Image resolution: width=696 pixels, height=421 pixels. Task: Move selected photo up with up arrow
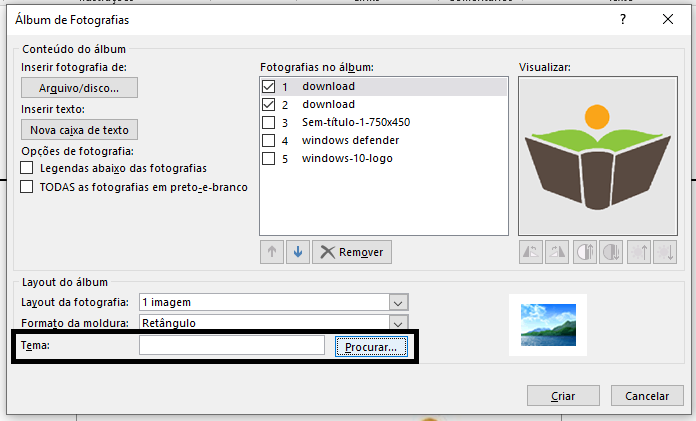[x=272, y=252]
